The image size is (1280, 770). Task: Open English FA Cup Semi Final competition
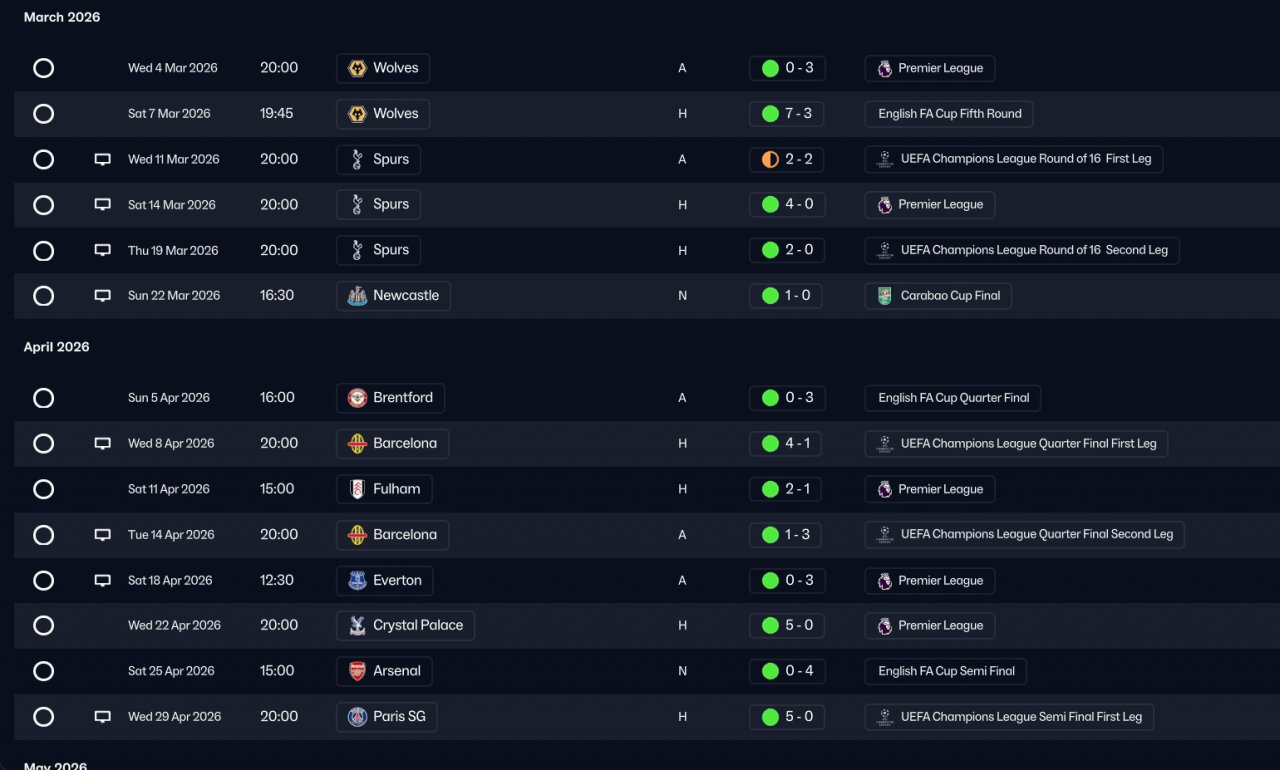coord(946,671)
